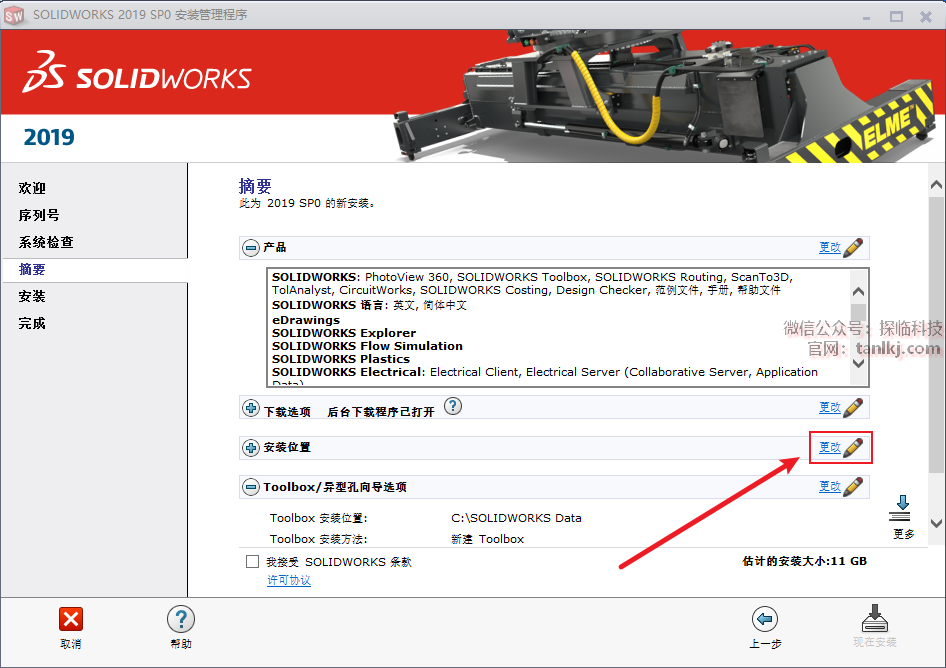Click the pencil icon for 安装位置
Screen dimensions: 946x668
pyautogui.click(x=853, y=447)
